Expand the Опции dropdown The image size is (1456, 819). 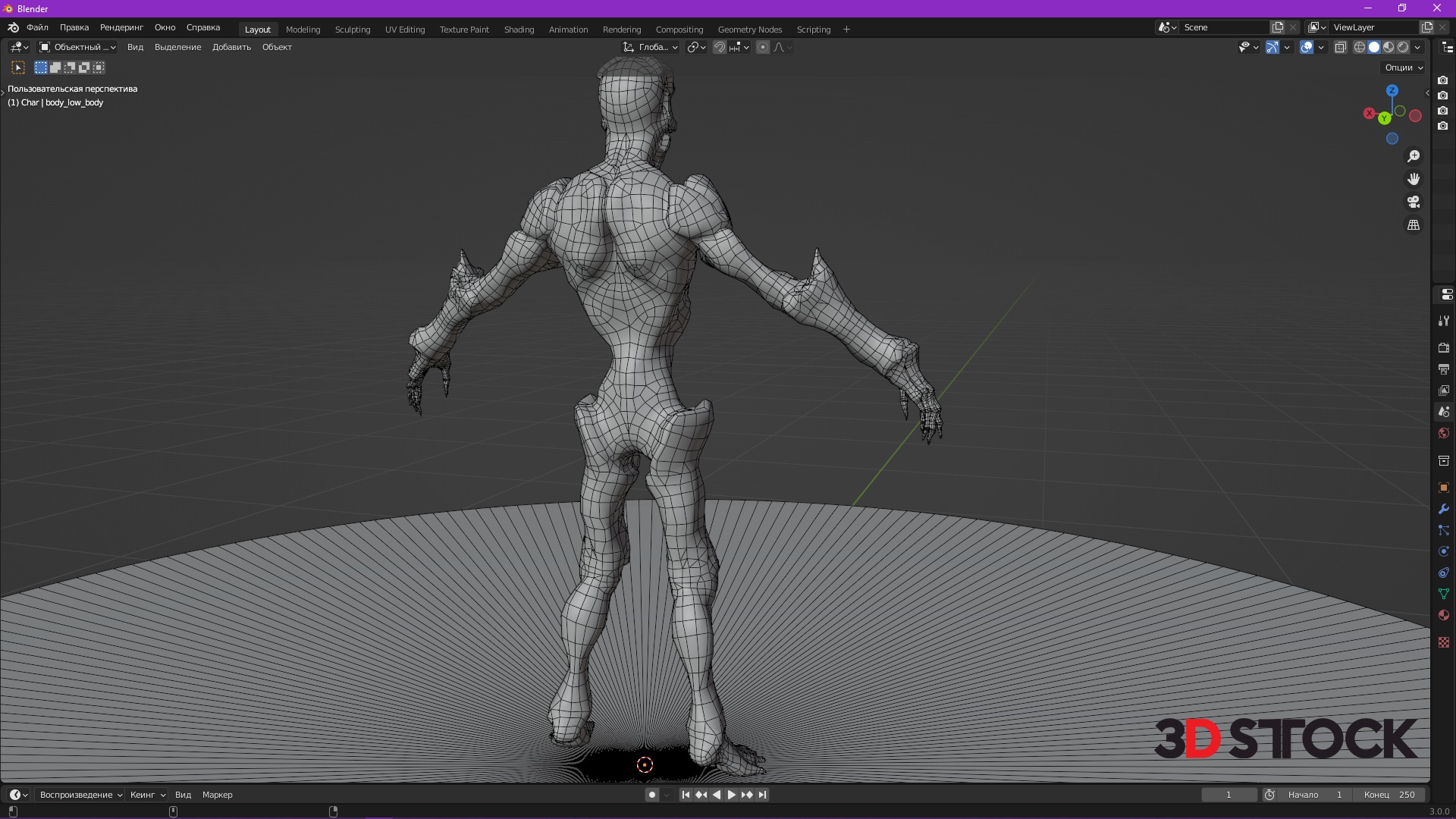(1404, 67)
